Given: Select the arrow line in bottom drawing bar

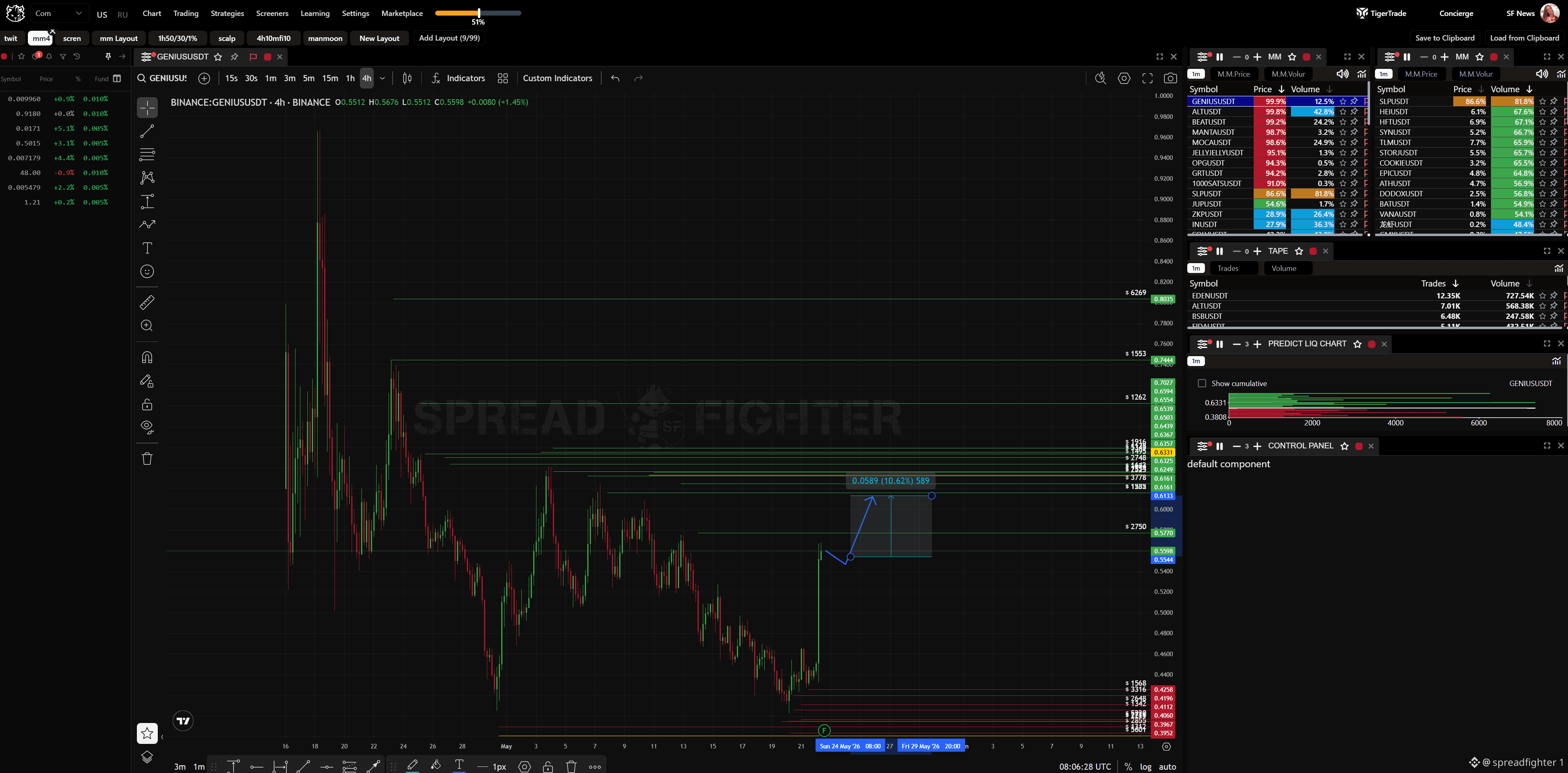Looking at the screenshot, I should pos(374,766).
